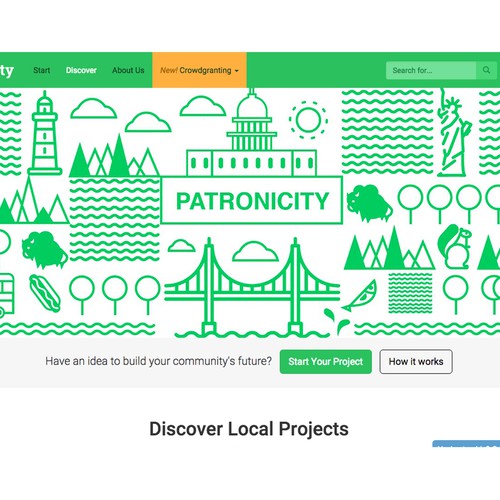Open the Discover nav item
Image resolution: width=500 pixels, height=500 pixels.
(81, 70)
